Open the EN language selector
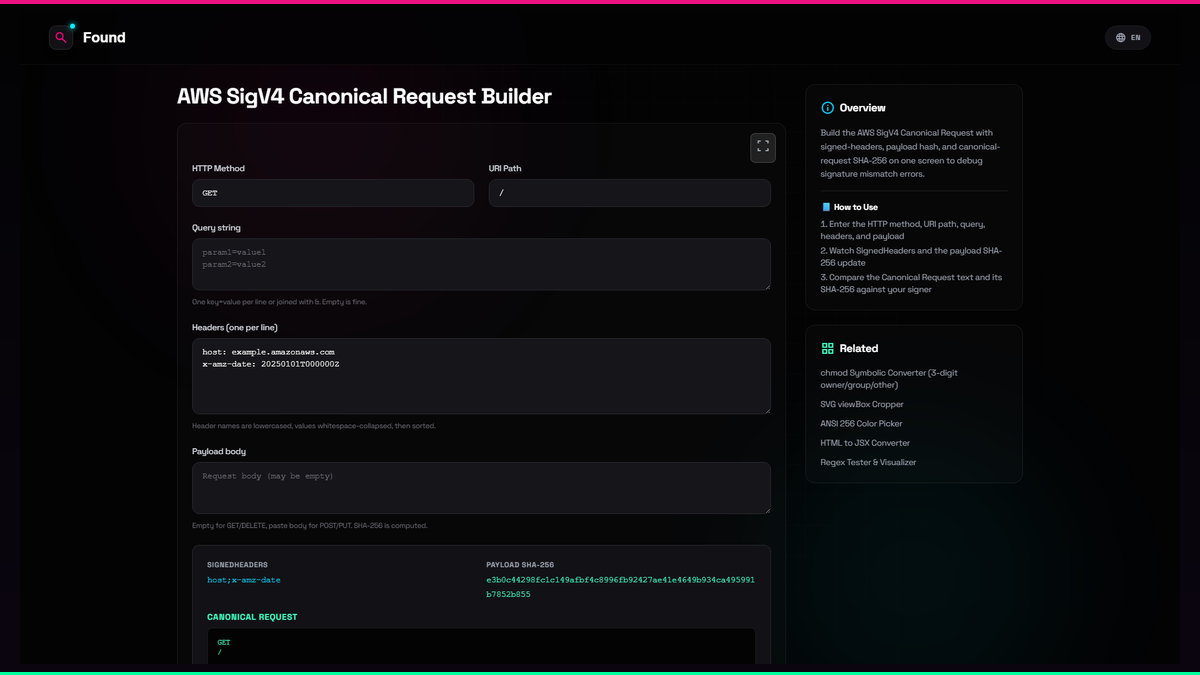Image resolution: width=1200 pixels, height=675 pixels. click(x=1128, y=37)
